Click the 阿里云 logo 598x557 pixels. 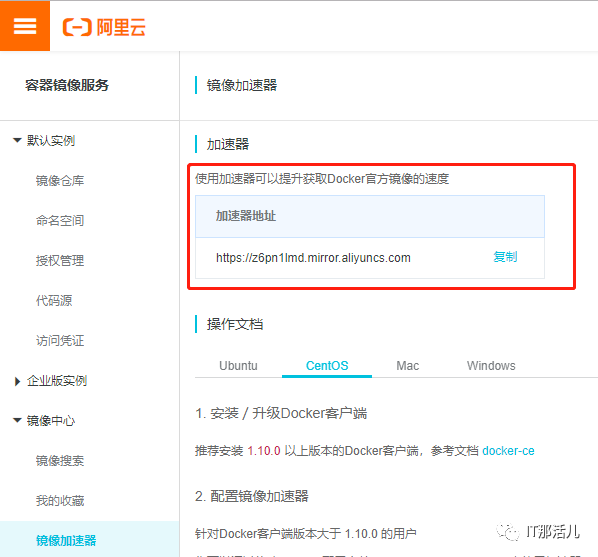pyautogui.click(x=104, y=27)
